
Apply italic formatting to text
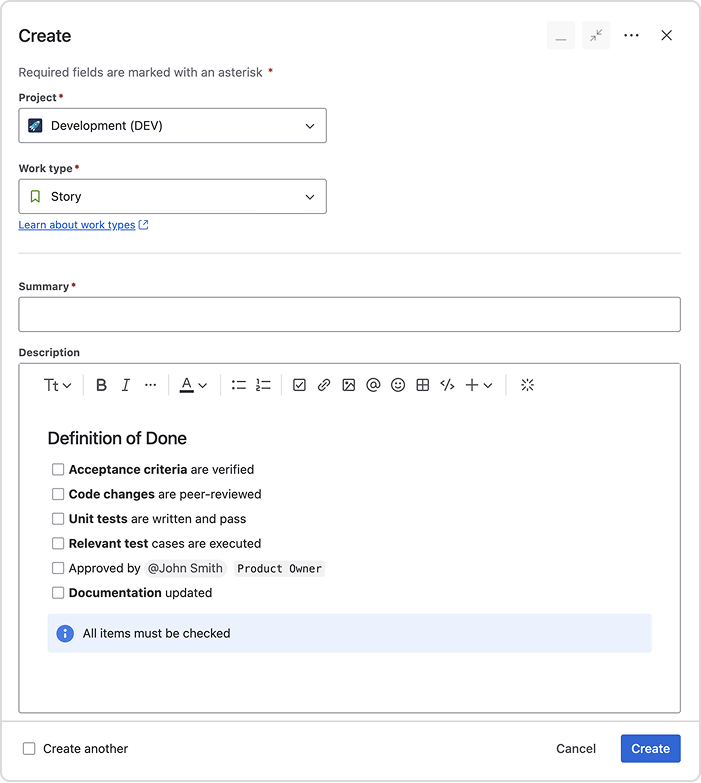(126, 385)
